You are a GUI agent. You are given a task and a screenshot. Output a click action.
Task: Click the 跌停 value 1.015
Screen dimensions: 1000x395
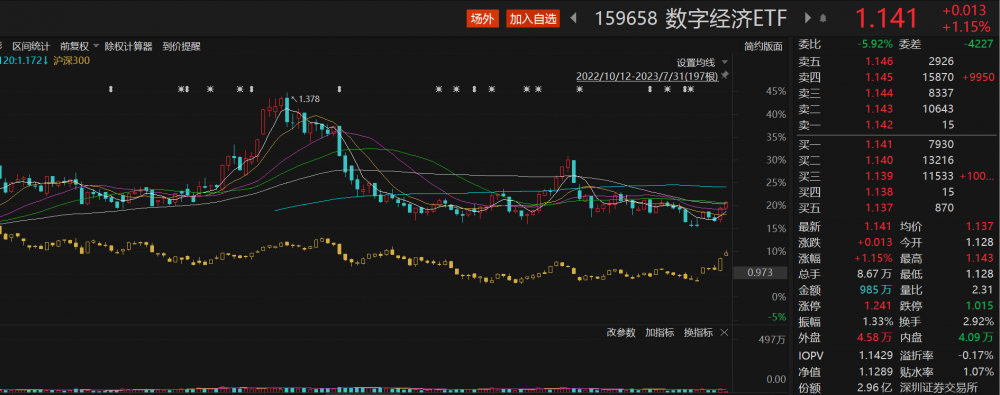pos(980,306)
